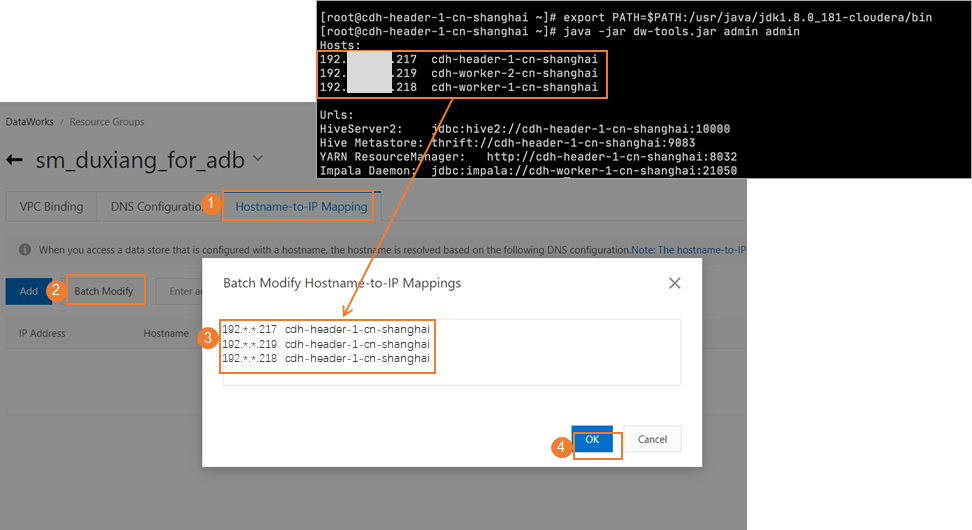
Task: Click the Impala Daemon jdbc URL in terminal
Action: pyautogui.click(x=585, y=170)
